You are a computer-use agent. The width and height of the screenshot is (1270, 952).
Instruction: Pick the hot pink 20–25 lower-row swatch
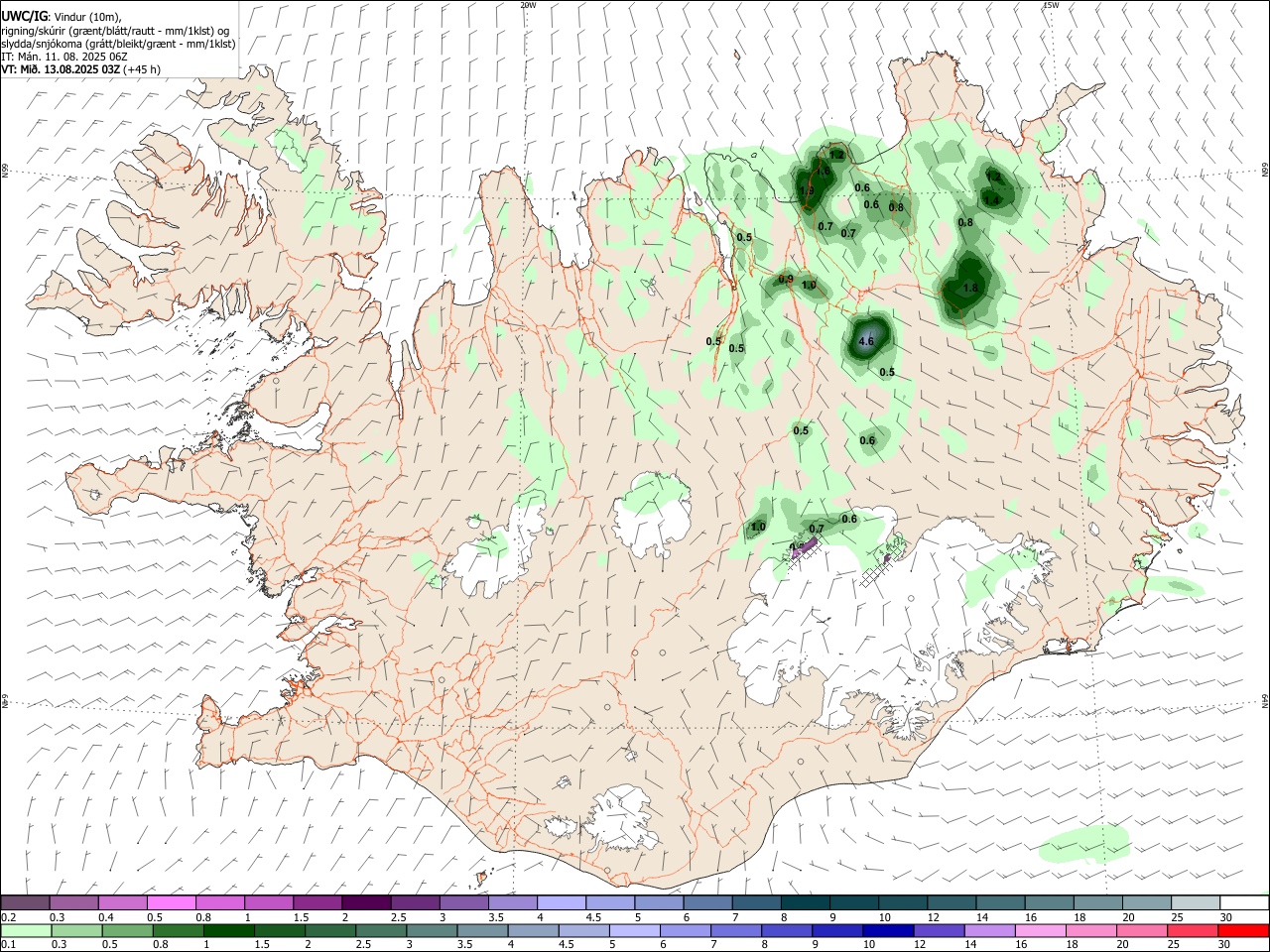point(1140,930)
